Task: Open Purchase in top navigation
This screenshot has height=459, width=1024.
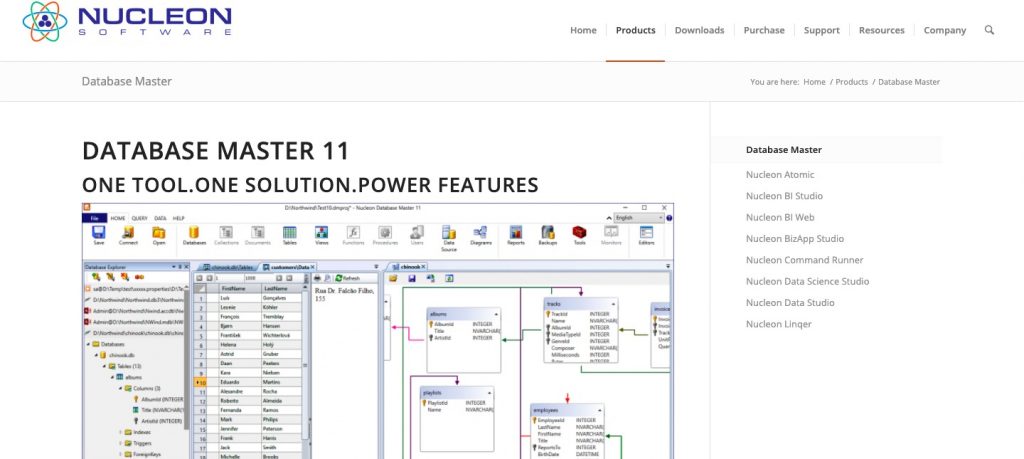Action: pos(764,30)
